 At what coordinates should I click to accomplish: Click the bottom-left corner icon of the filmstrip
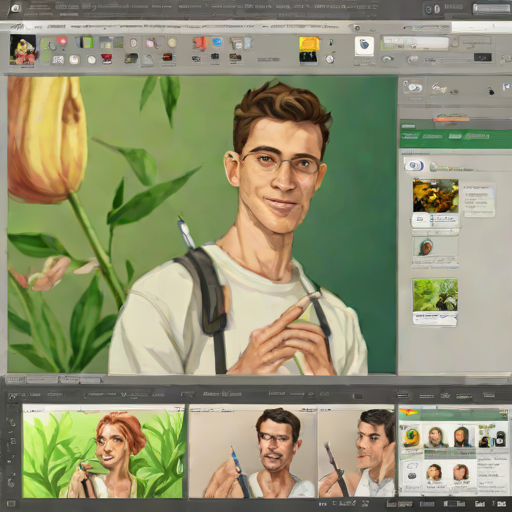point(11,504)
